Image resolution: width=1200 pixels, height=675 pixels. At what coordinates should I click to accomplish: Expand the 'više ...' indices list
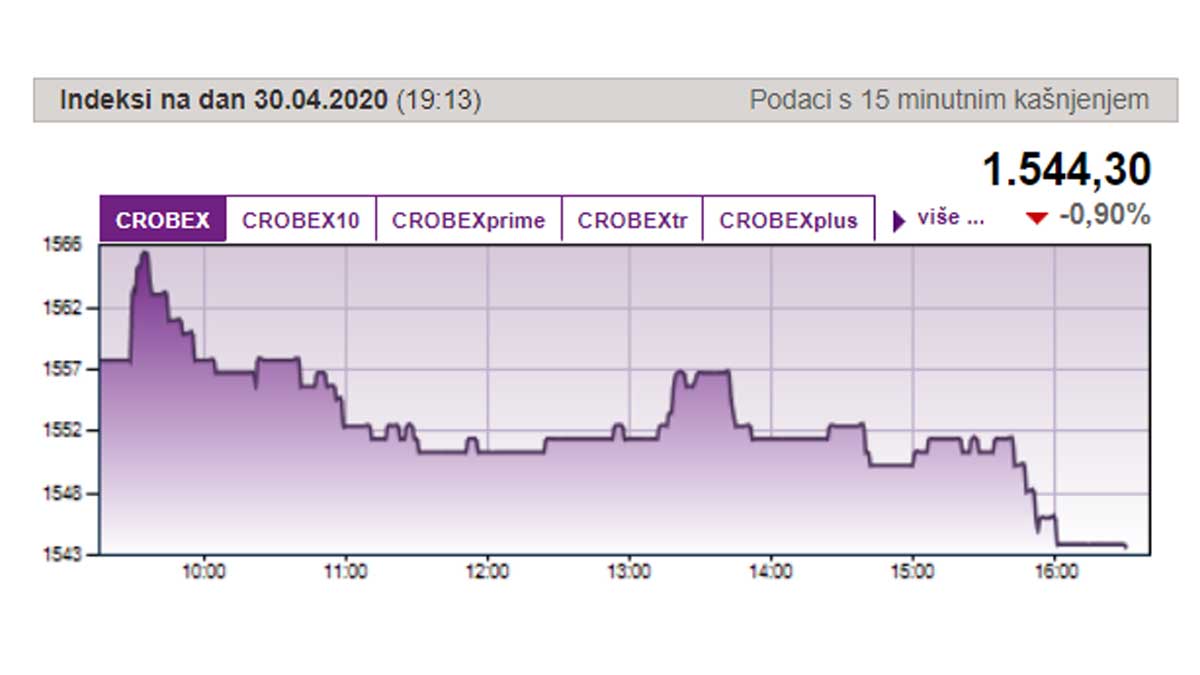[951, 219]
